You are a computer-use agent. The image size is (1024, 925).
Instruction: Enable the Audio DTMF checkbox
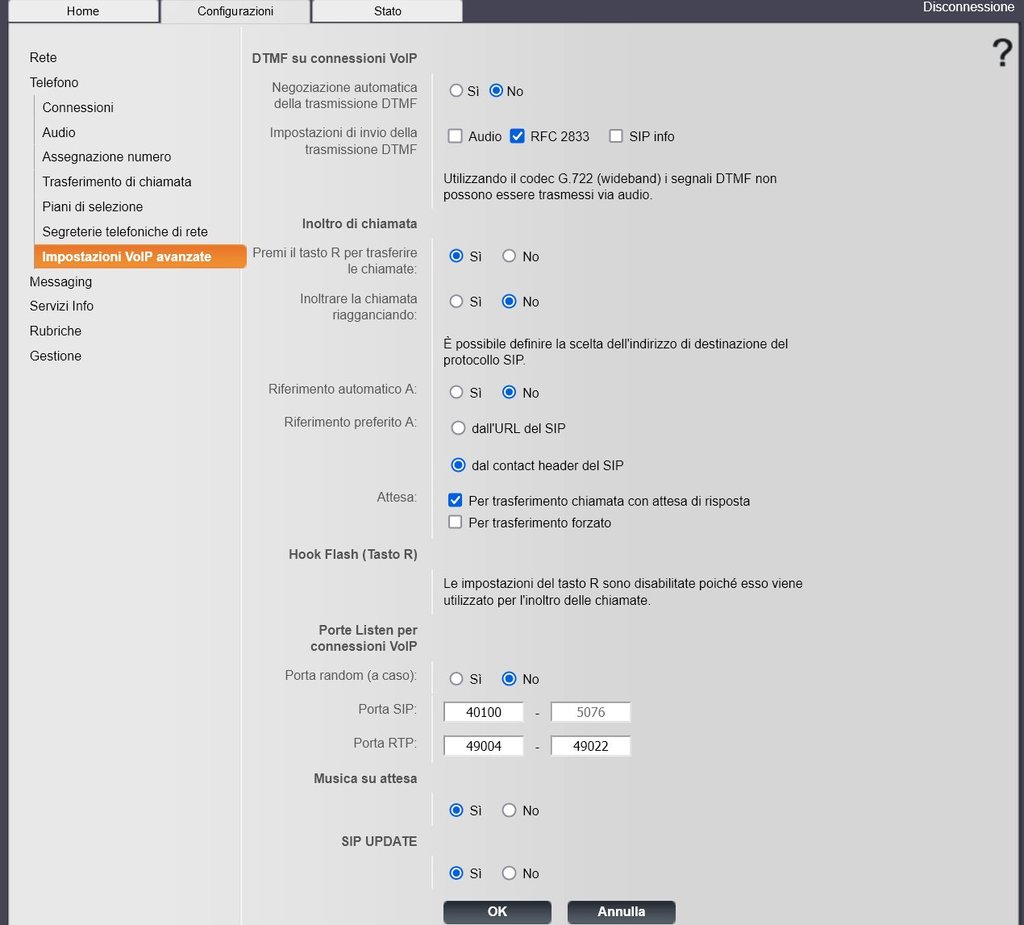click(455, 136)
